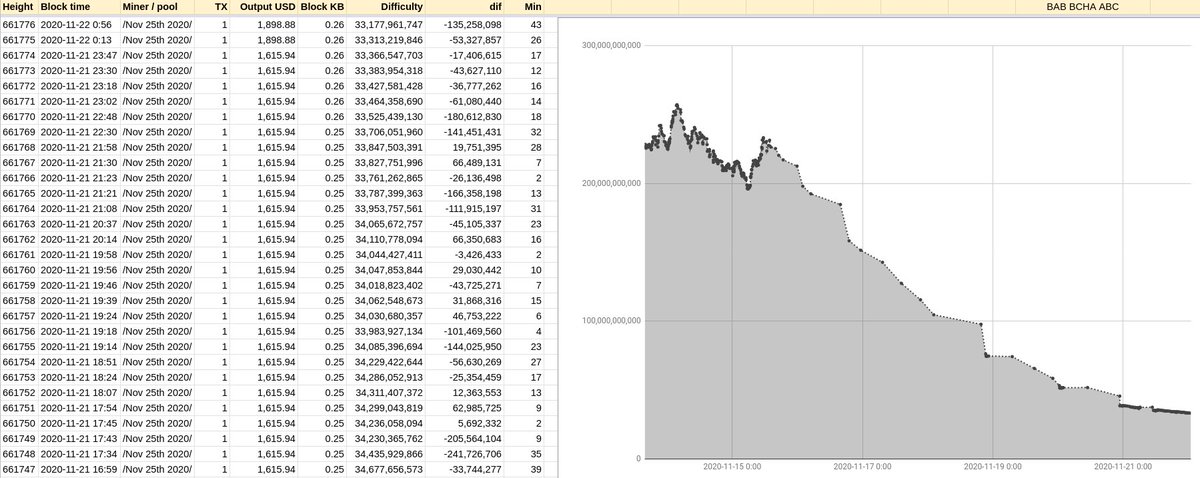Click Output USD cell in row 661776
This screenshot has width=1200, height=478.
pos(266,23)
